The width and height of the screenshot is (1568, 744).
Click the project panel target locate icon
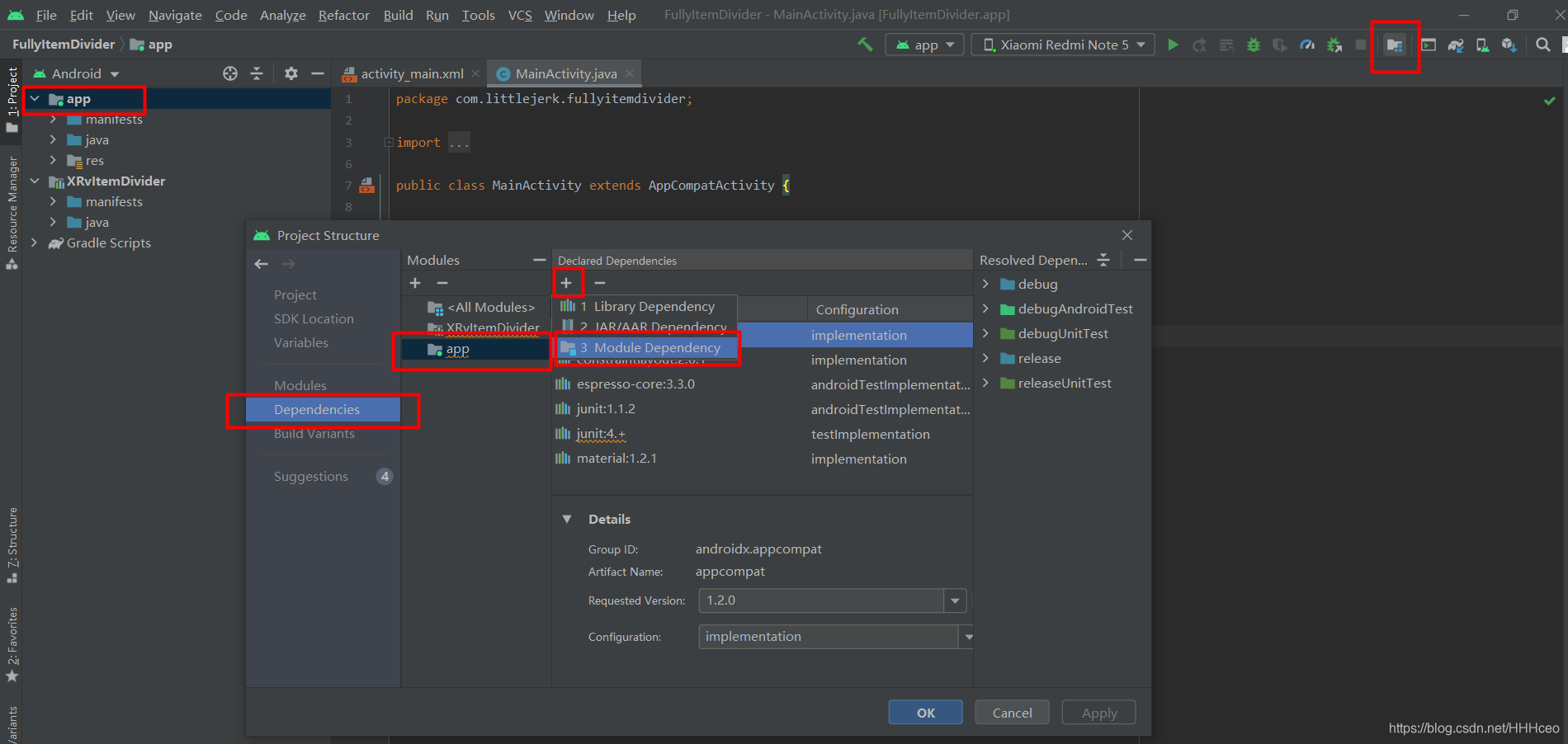point(230,73)
